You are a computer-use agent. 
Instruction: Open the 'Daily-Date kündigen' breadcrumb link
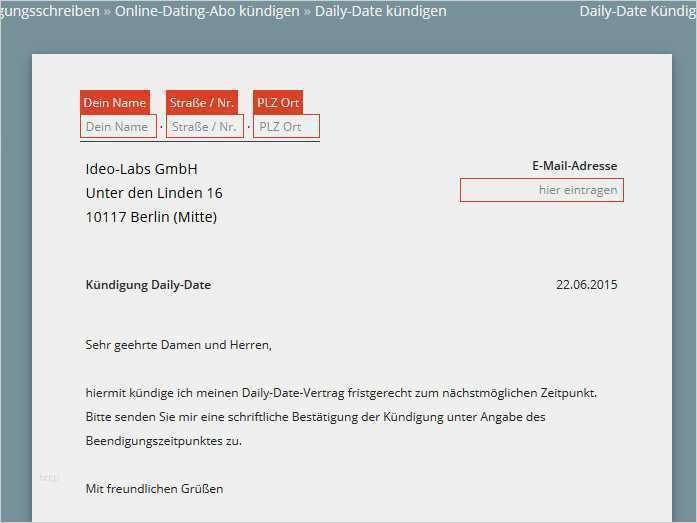click(380, 11)
